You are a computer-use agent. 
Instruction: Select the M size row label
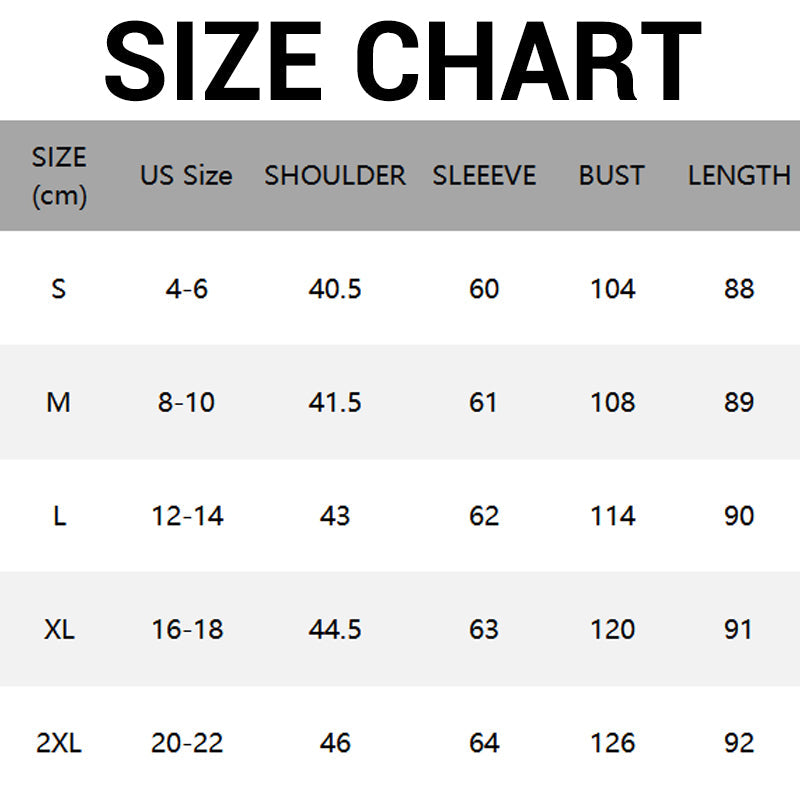click(x=59, y=403)
